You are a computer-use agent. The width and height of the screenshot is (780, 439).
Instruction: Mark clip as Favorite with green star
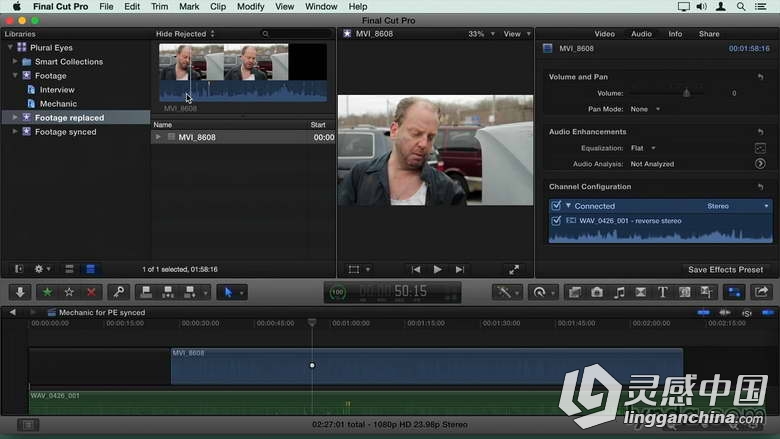[47, 292]
